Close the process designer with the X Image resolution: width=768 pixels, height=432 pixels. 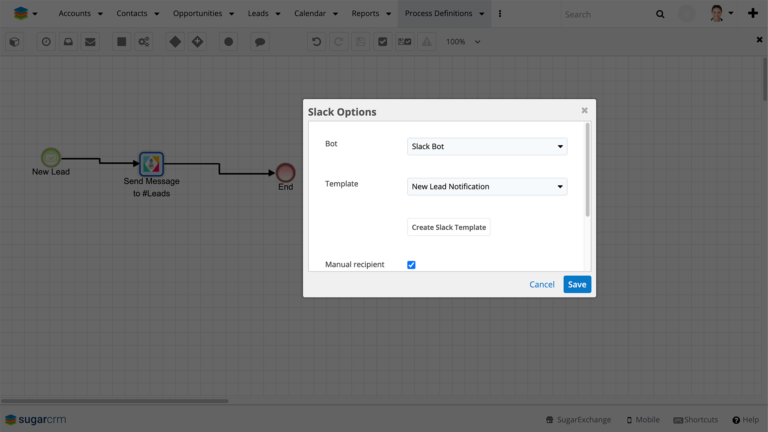(759, 40)
